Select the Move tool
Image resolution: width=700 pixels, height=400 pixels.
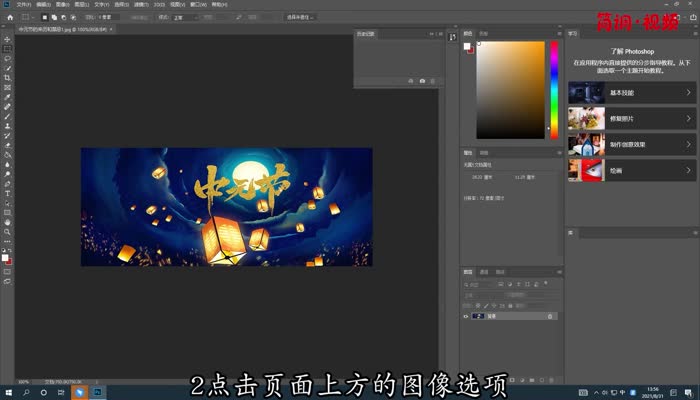pyautogui.click(x=7, y=39)
